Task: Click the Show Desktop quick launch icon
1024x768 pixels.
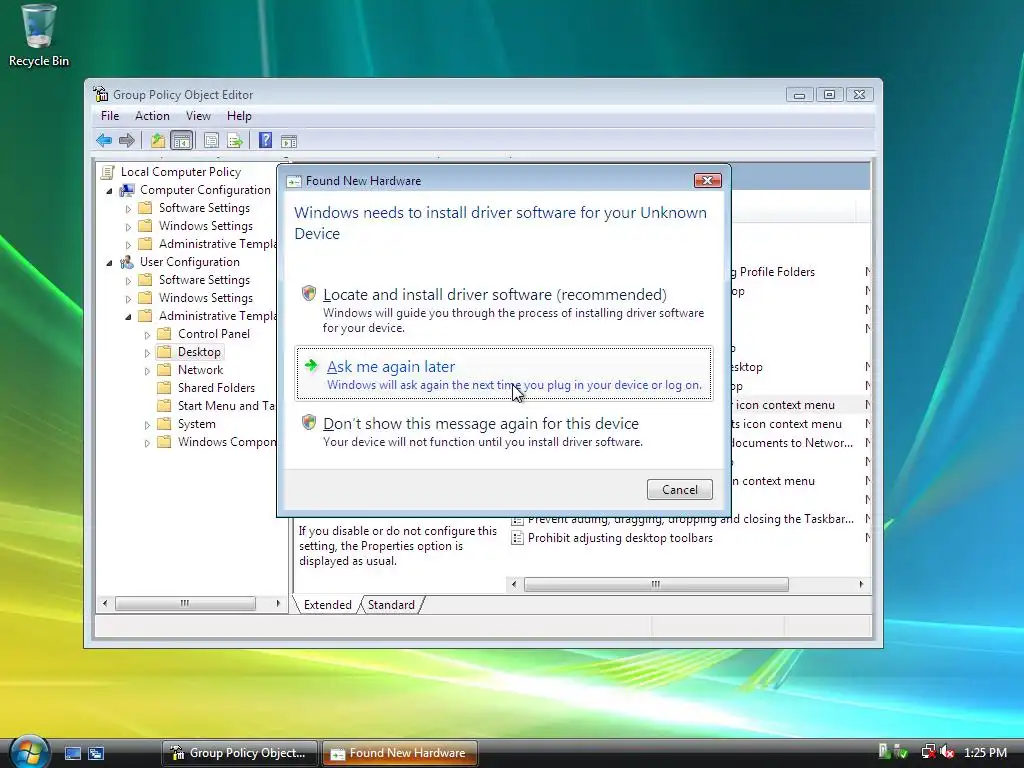Action: pos(72,753)
